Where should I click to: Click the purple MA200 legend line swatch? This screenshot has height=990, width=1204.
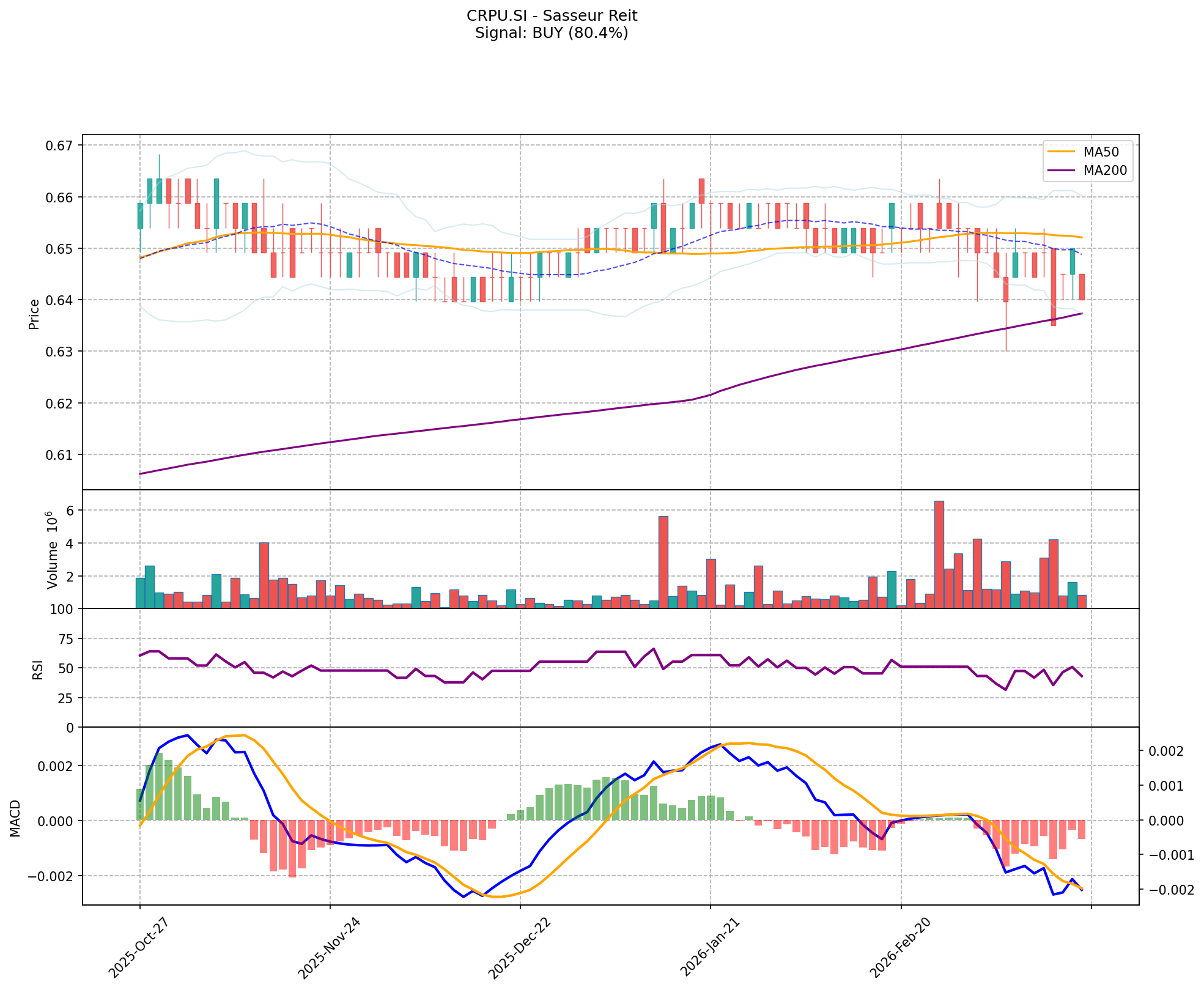tap(1062, 171)
